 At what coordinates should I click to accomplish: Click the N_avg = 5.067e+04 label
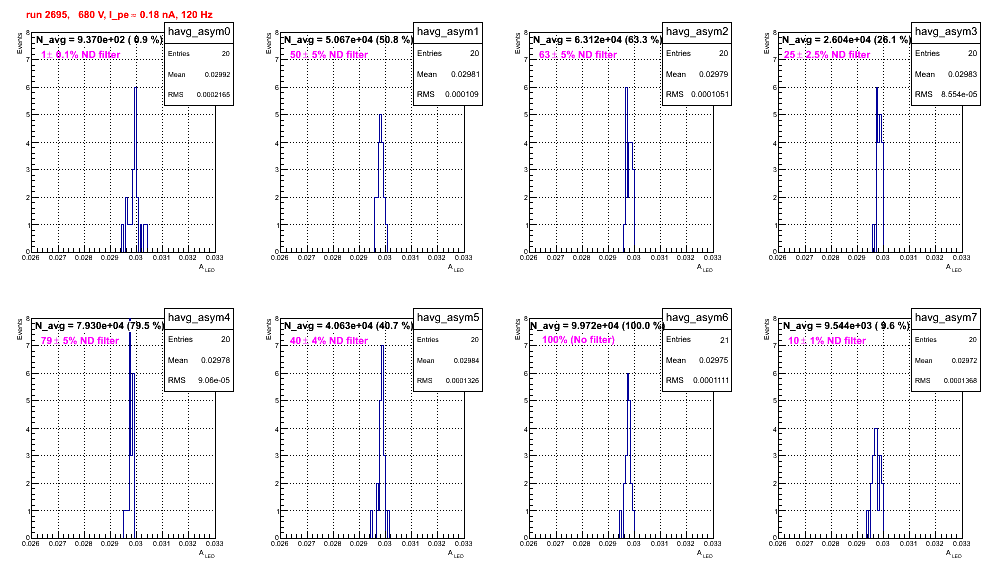(348, 39)
